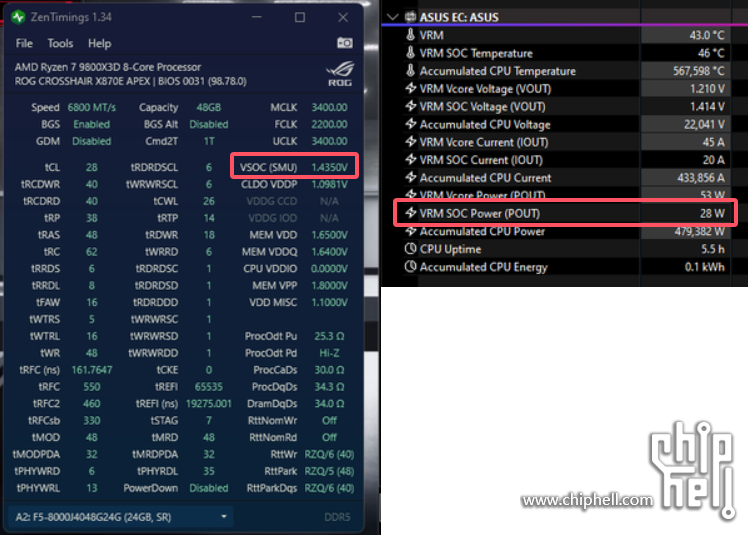Screen dimensions: 749x535
Task: Click bolt icon beside VRM SOC Power
Action: point(410,213)
